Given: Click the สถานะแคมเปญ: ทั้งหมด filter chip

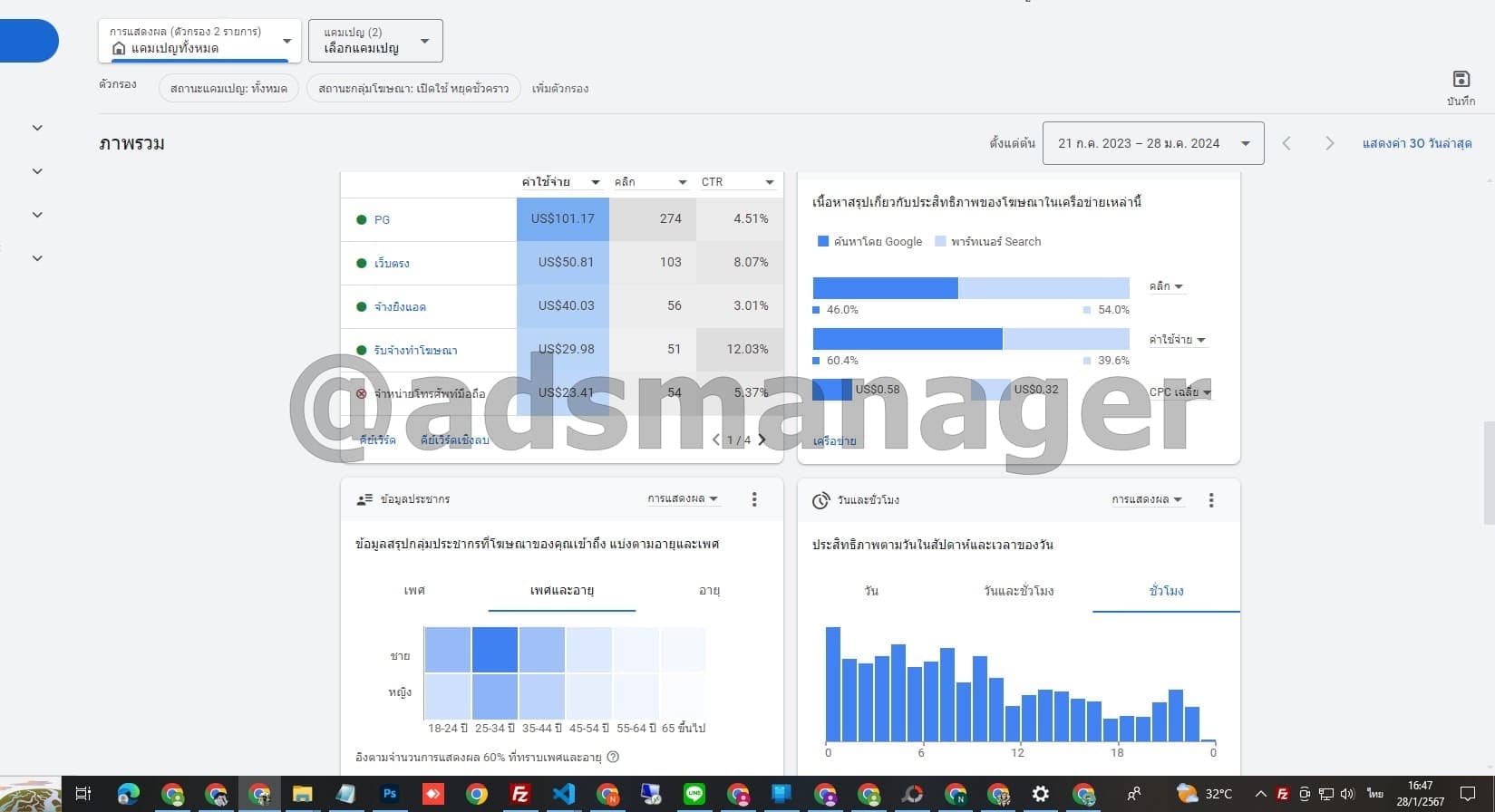Looking at the screenshot, I should pyautogui.click(x=228, y=88).
